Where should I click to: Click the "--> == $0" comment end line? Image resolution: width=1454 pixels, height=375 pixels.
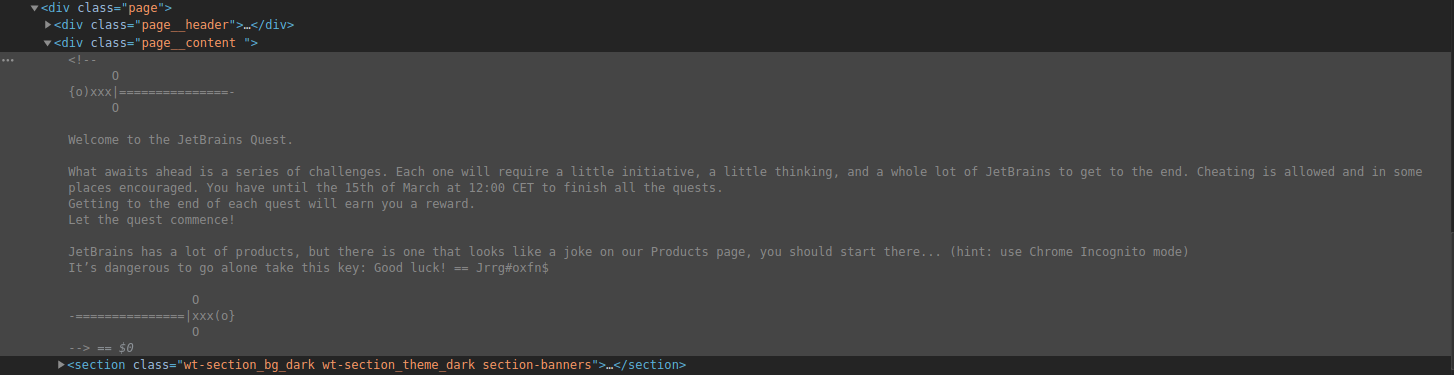pyautogui.click(x=101, y=348)
